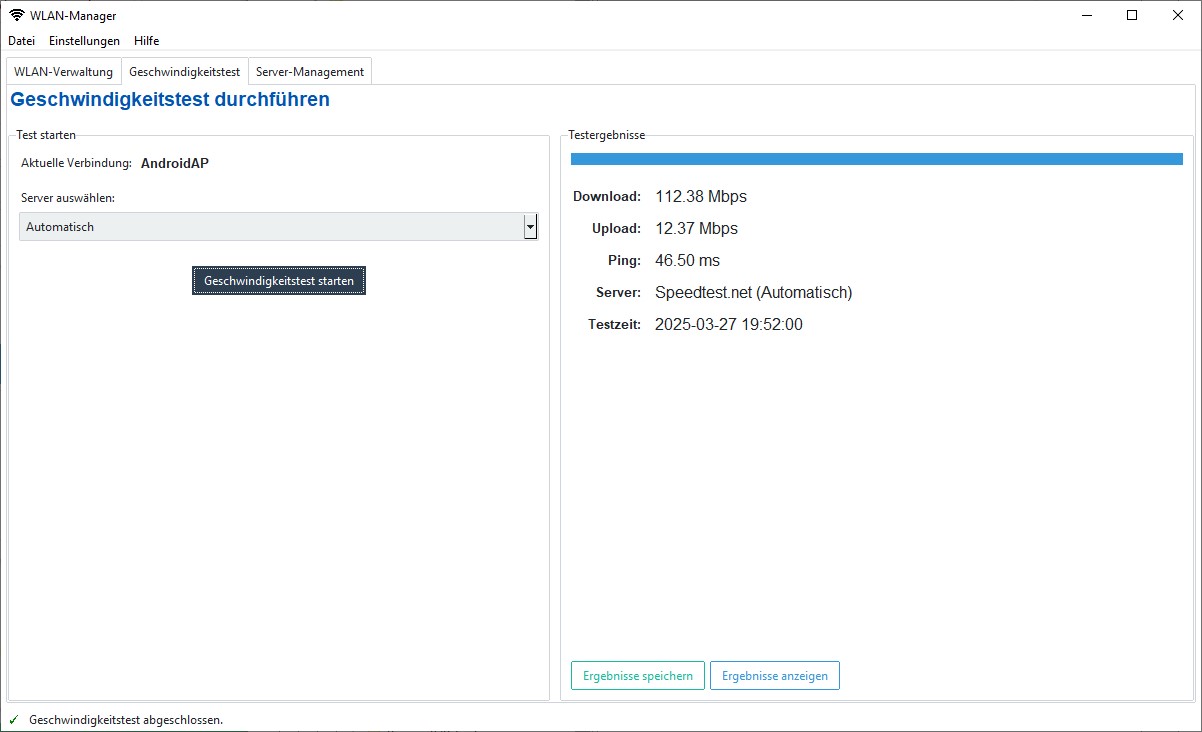Viewport: 1202px width, 732px height.
Task: Open the Einstellungen menu
Action: click(84, 41)
